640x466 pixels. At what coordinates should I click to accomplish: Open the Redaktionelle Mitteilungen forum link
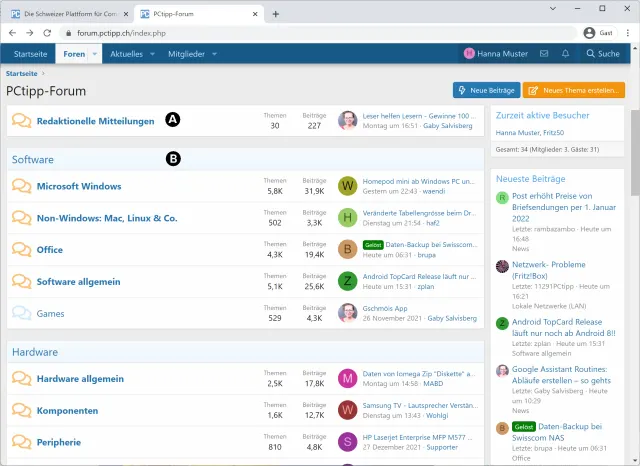pyautogui.click(x=93, y=120)
